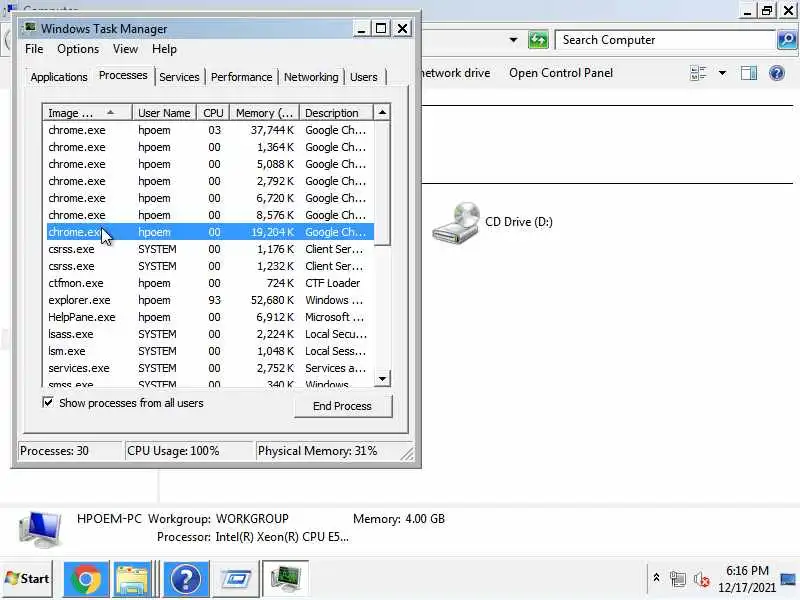Click the 52,680 K memory value

tap(272, 300)
